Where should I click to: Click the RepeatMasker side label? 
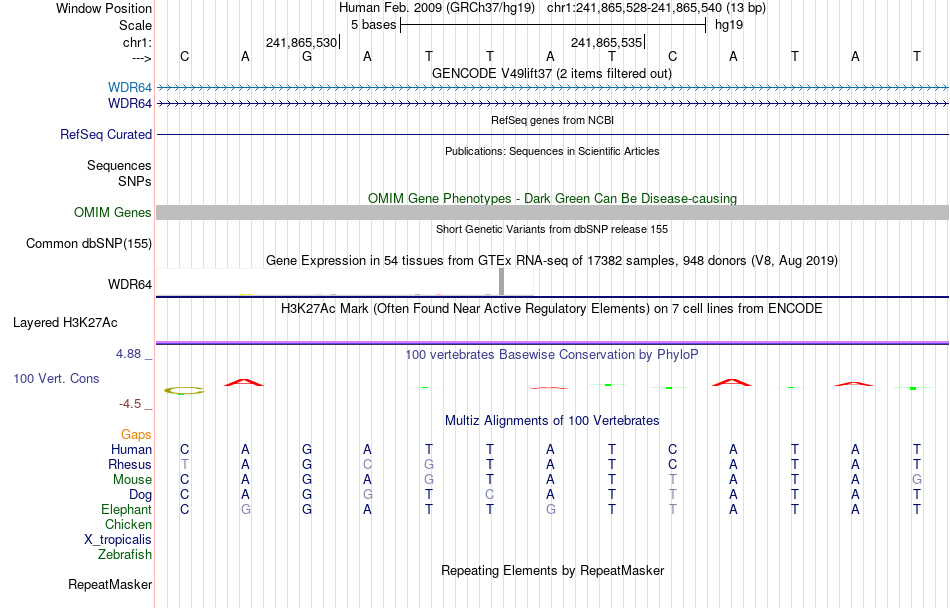pyautogui.click(x=110, y=584)
